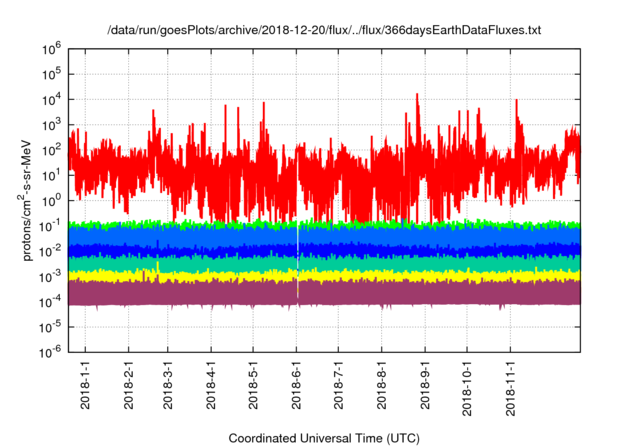Click the 2018-10-1 date label

tap(467, 388)
